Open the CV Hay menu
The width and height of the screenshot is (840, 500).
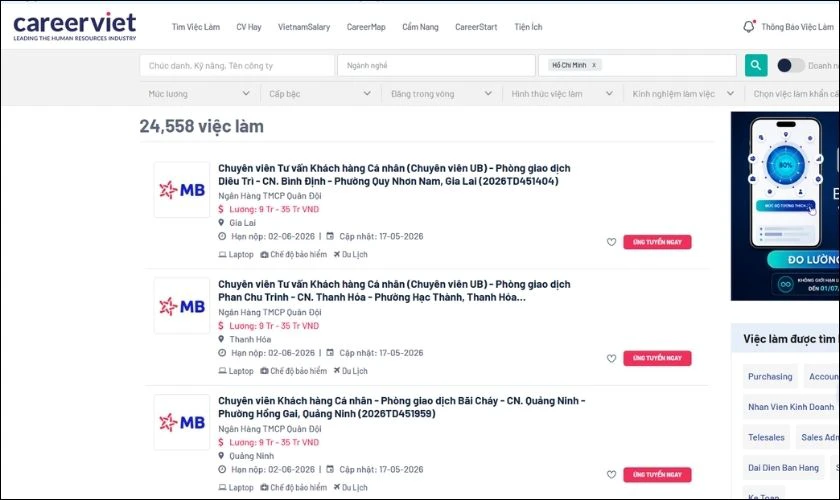249,27
